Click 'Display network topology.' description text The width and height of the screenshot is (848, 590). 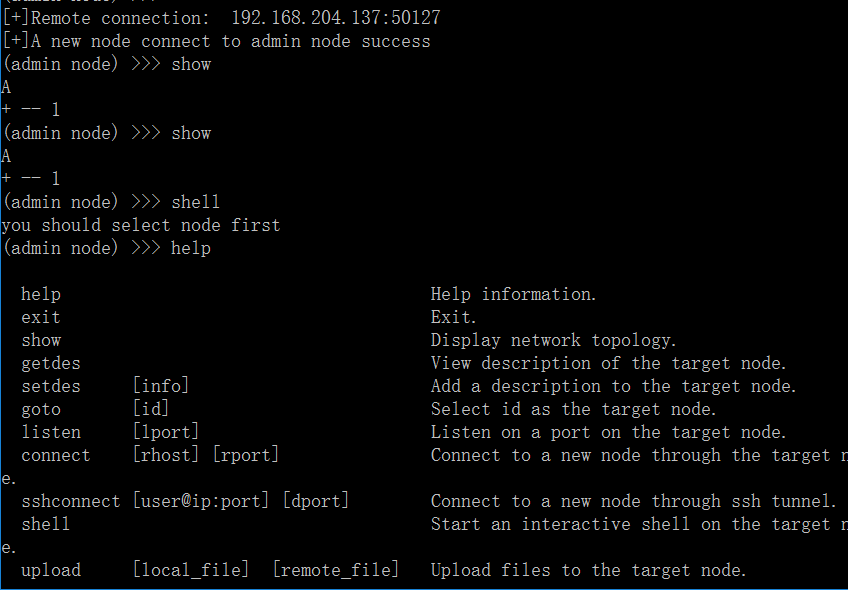click(554, 340)
